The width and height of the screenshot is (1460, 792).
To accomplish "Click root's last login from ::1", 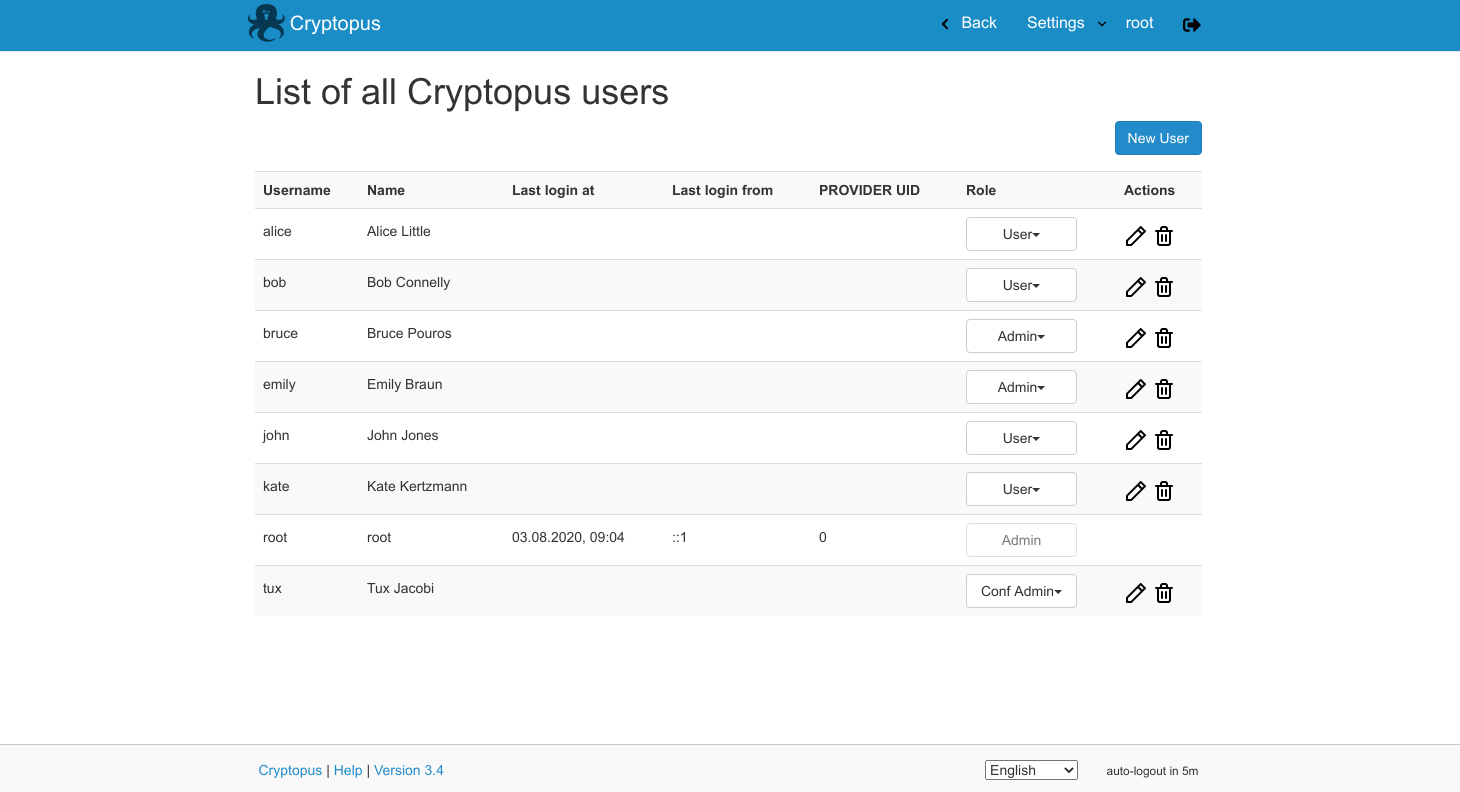I will [x=679, y=537].
